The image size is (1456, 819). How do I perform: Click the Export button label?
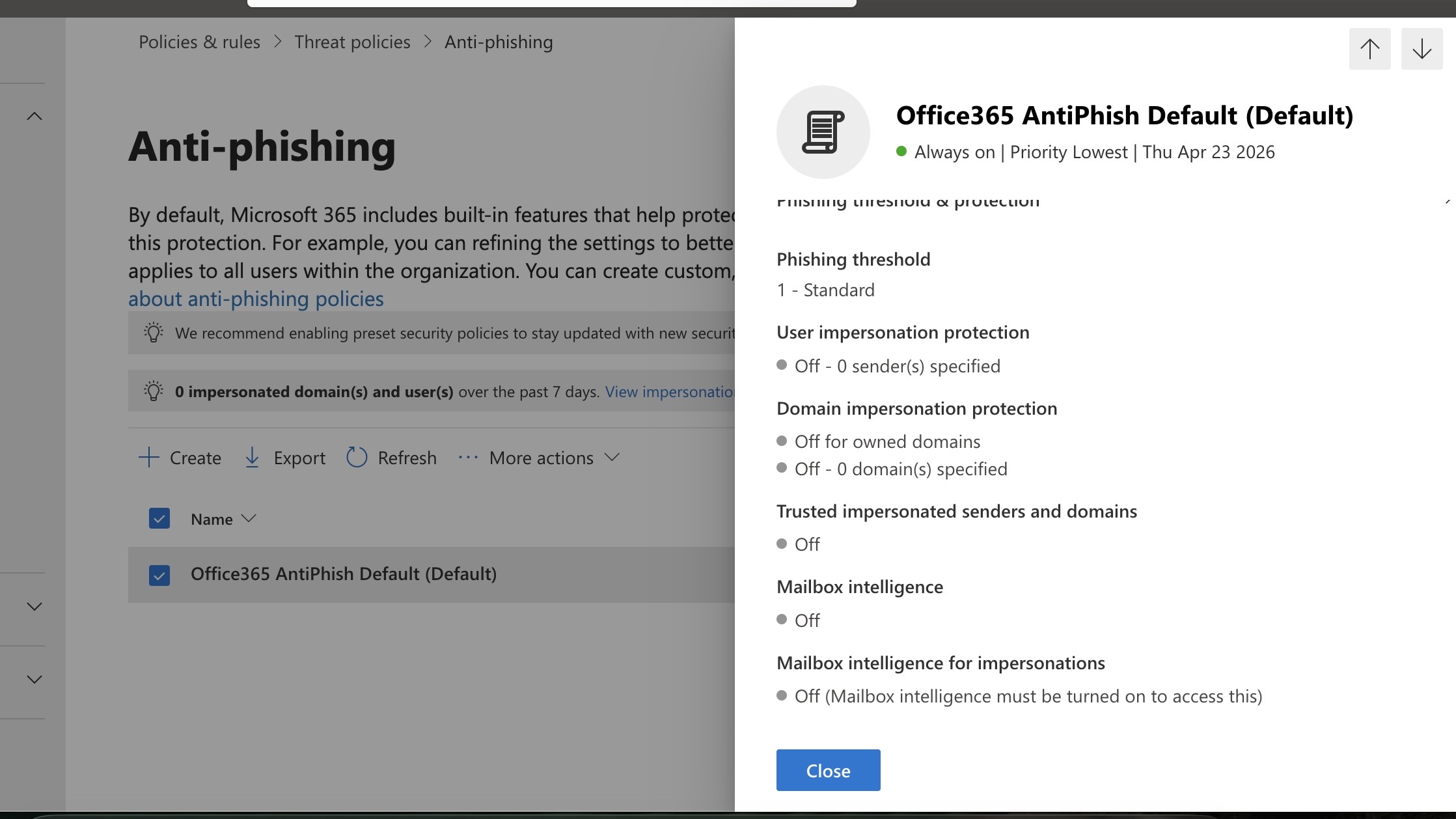299,458
